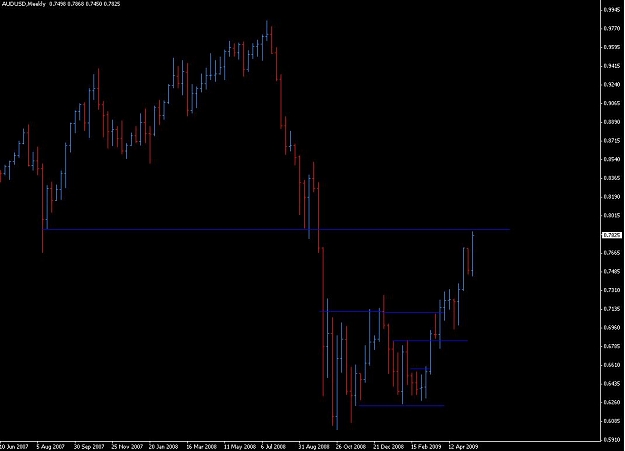This screenshot has height=451, width=625.
Task: Click the 0.6960 price axis label
Action: (x=612, y=327)
